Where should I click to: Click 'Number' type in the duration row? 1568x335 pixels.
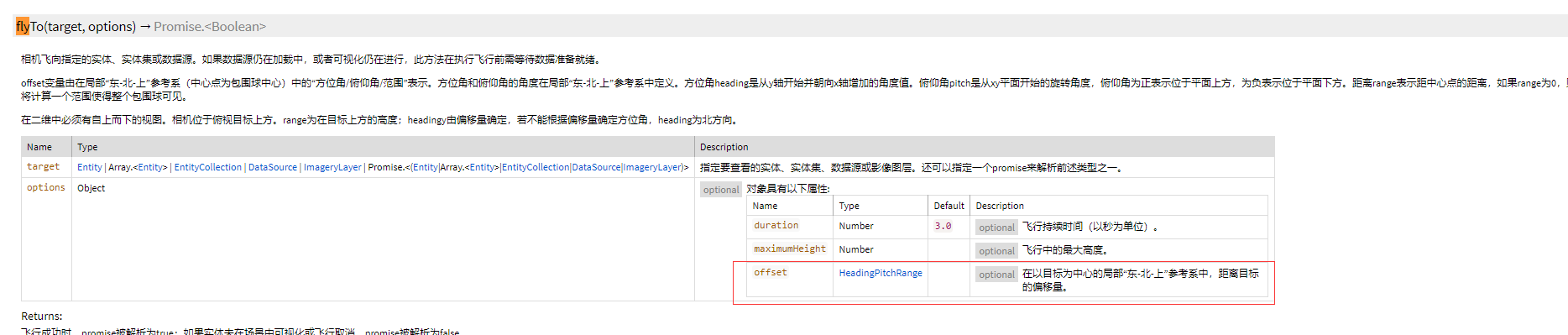tap(855, 226)
